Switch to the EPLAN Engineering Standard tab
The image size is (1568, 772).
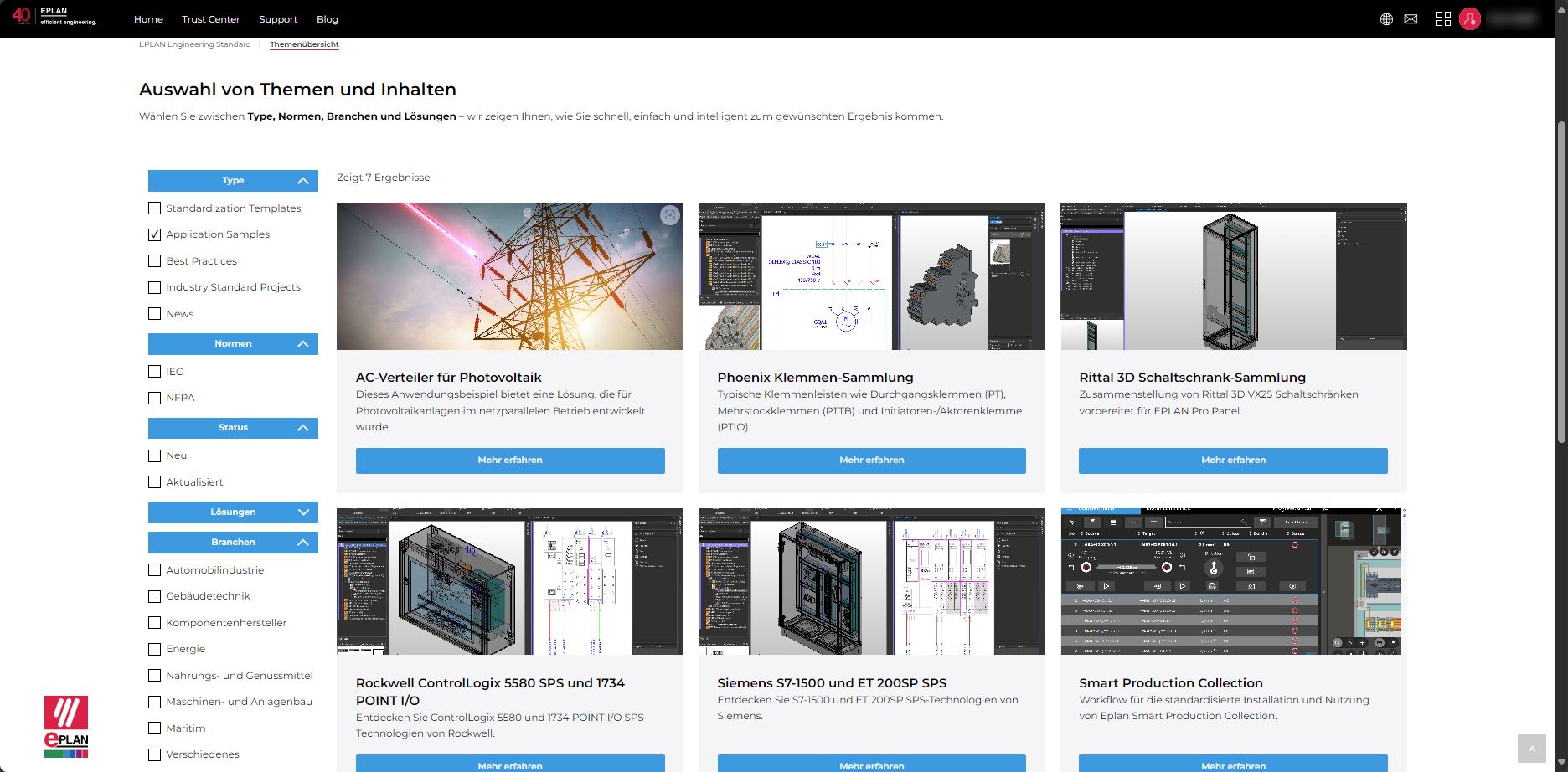194,44
